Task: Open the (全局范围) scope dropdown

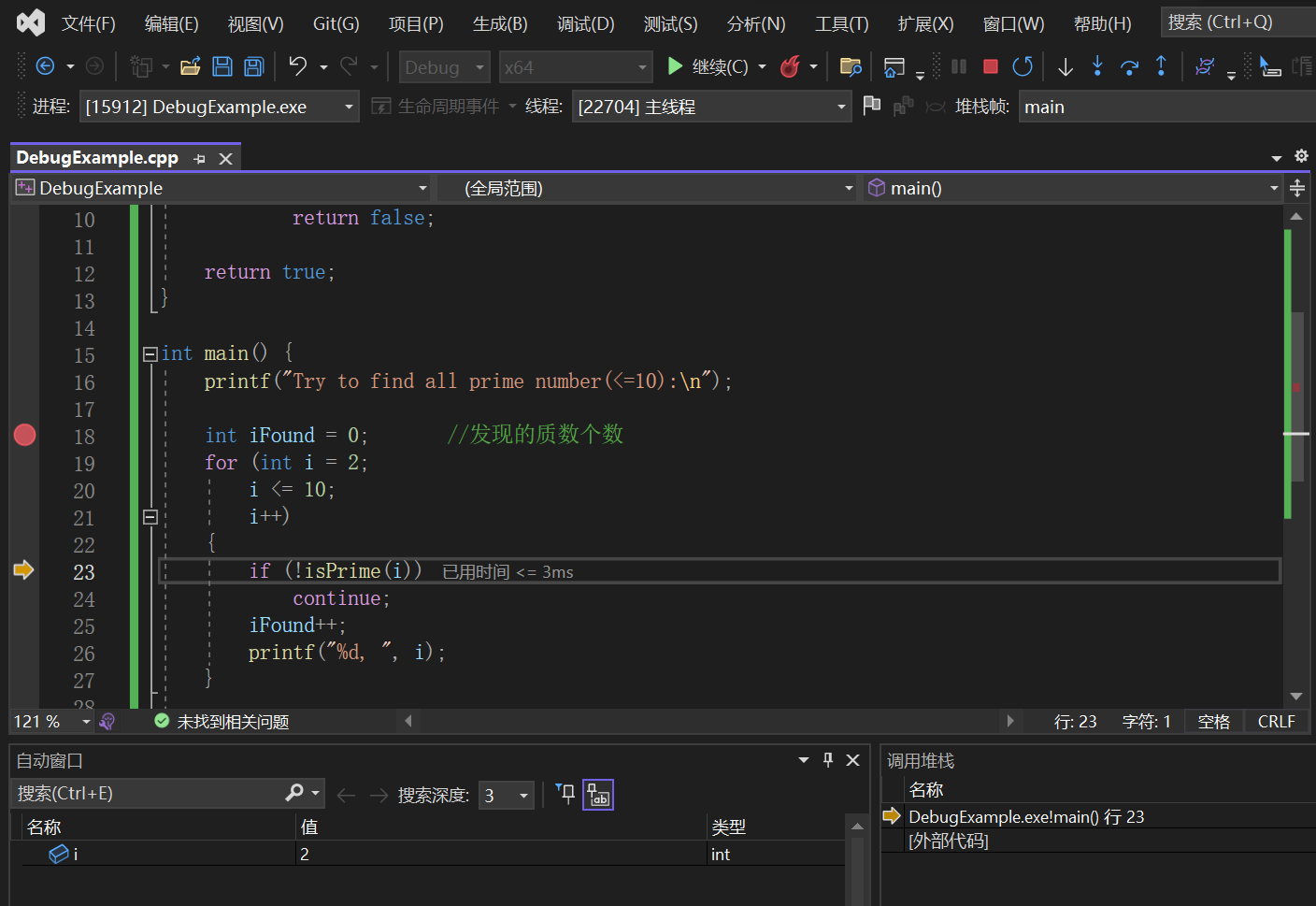Action: pyautogui.click(x=647, y=188)
